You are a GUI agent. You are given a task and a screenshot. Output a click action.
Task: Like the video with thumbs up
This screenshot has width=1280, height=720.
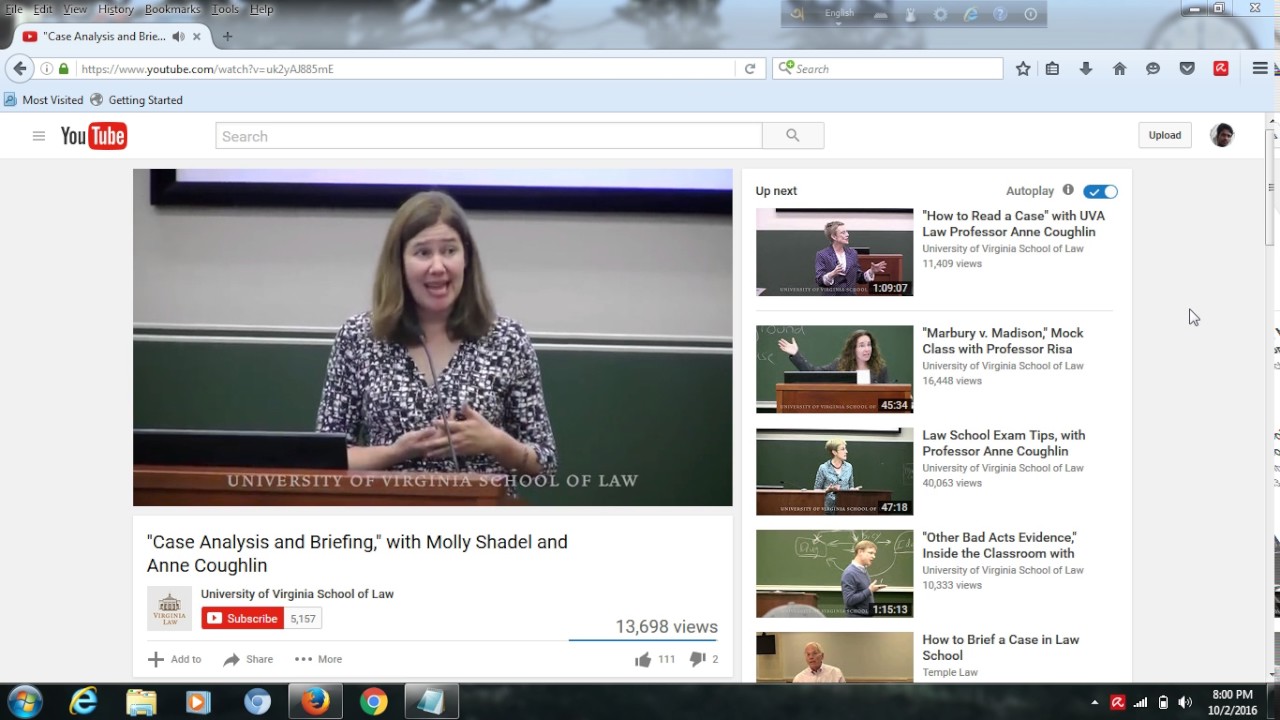(643, 659)
